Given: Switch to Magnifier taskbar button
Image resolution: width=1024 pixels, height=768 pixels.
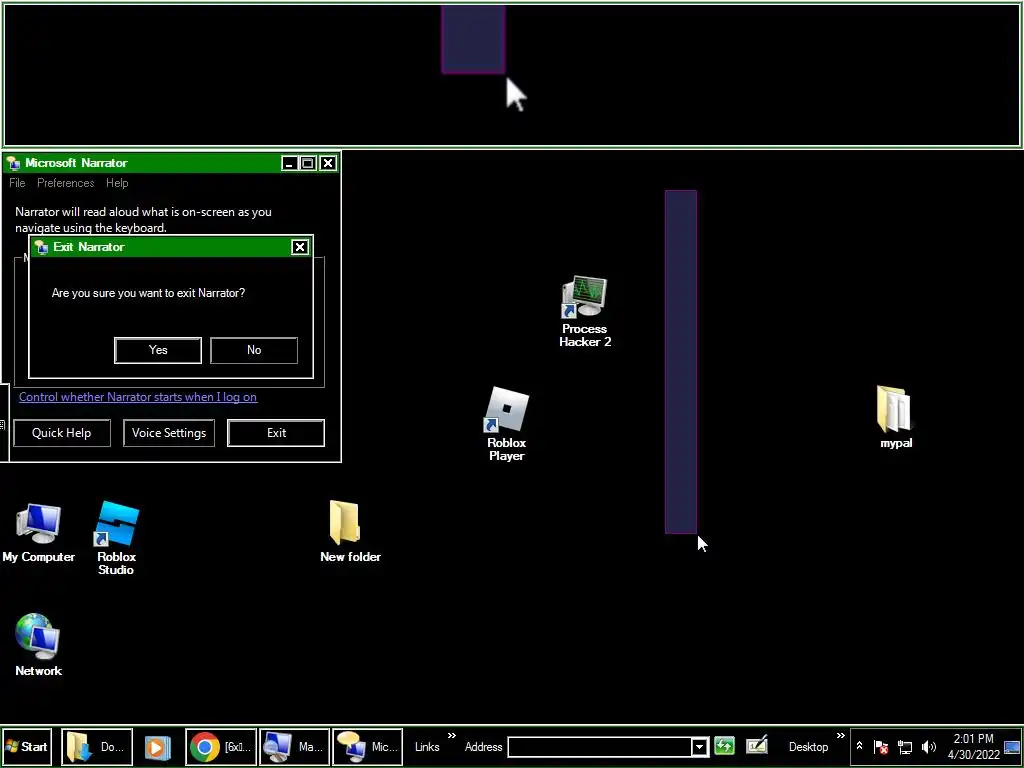Looking at the screenshot, I should pyautogui.click(x=294, y=746).
